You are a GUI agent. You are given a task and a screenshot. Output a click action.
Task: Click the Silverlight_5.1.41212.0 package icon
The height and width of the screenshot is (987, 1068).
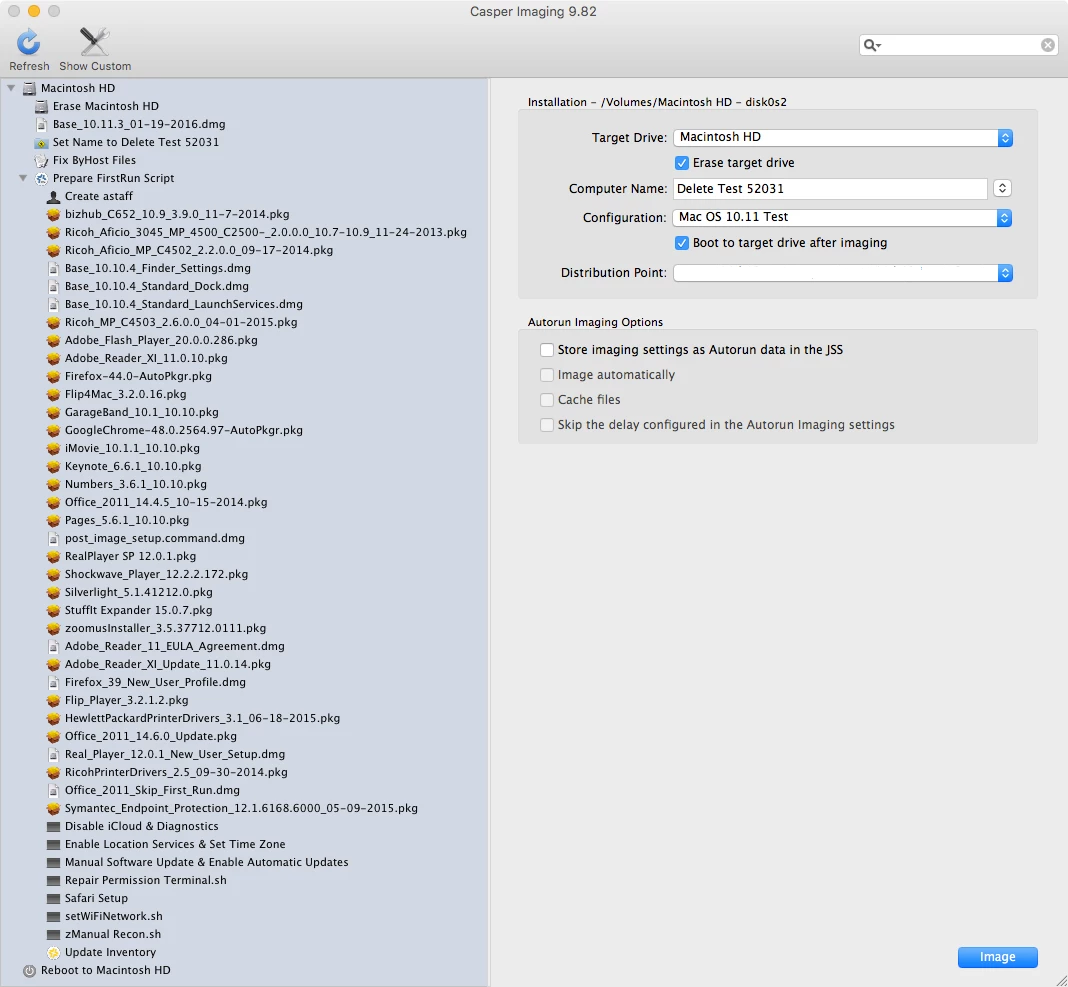53,593
